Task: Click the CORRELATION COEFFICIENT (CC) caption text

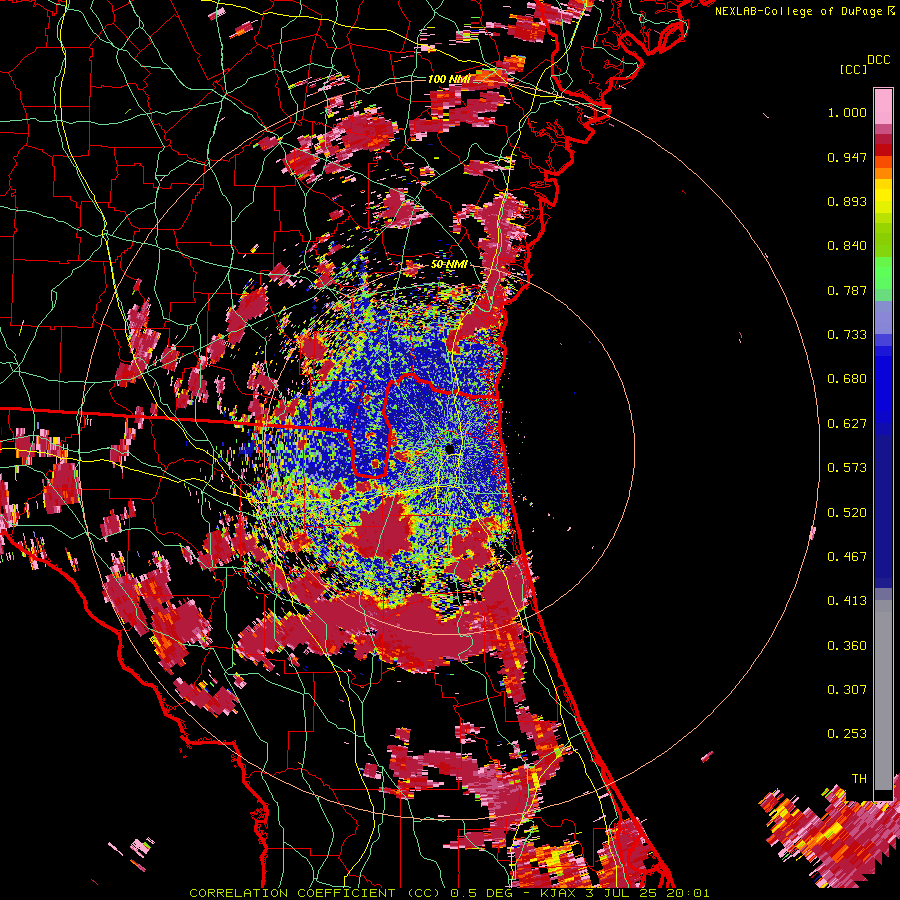Action: 315,893
